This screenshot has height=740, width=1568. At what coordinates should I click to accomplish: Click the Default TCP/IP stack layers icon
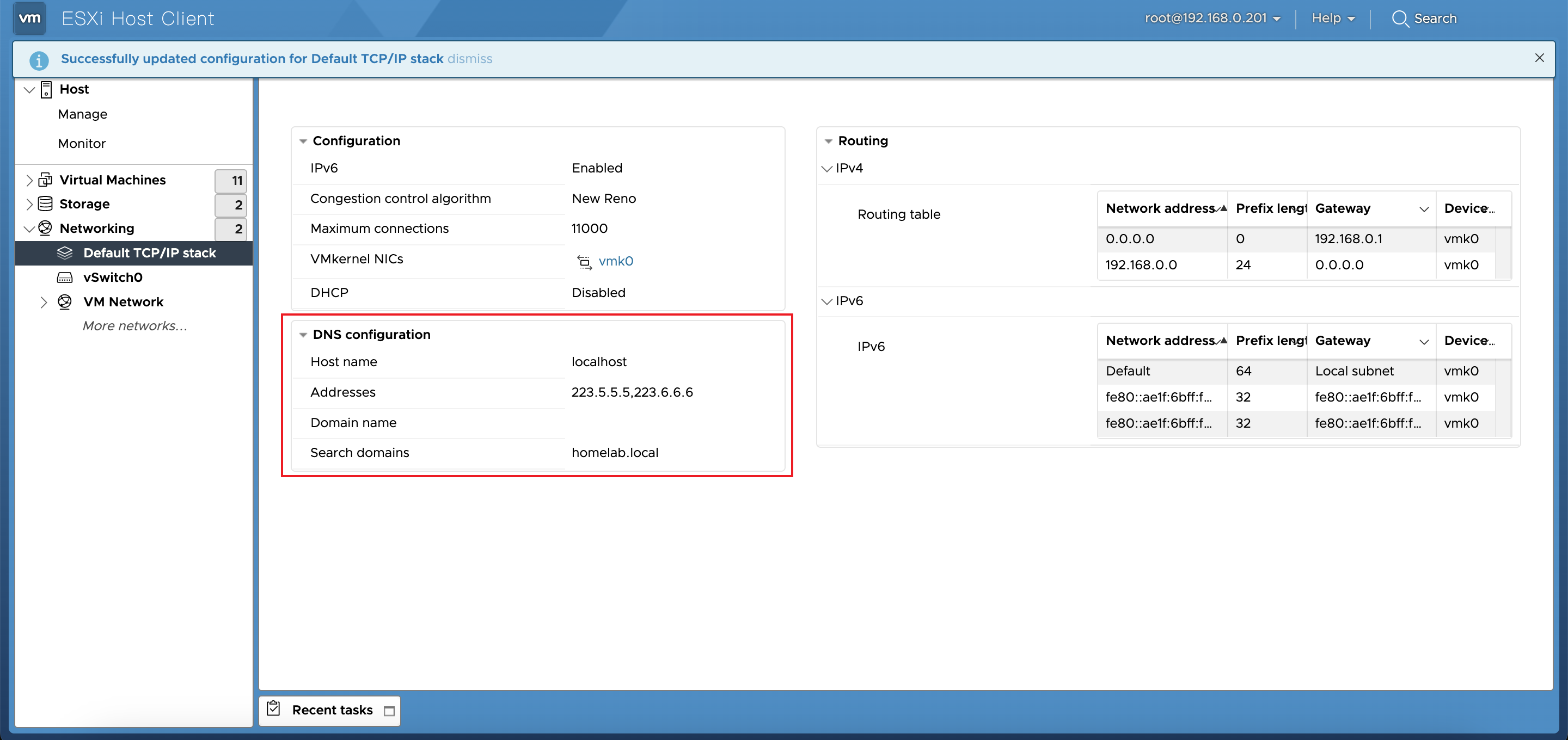[x=65, y=253]
